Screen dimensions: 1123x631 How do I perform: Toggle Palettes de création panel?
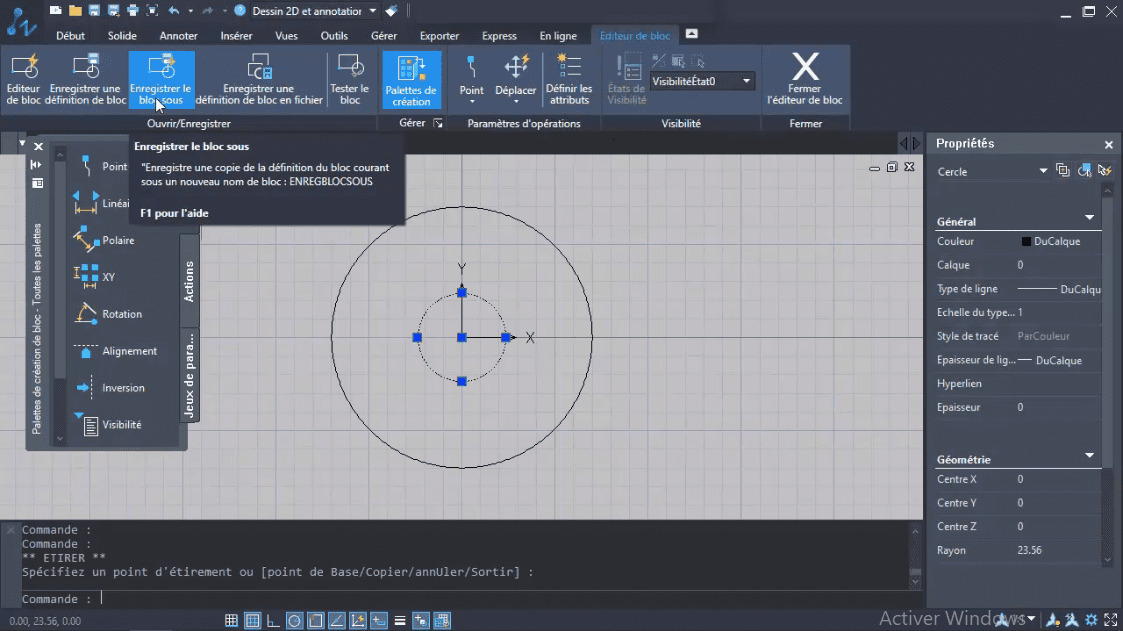[411, 79]
